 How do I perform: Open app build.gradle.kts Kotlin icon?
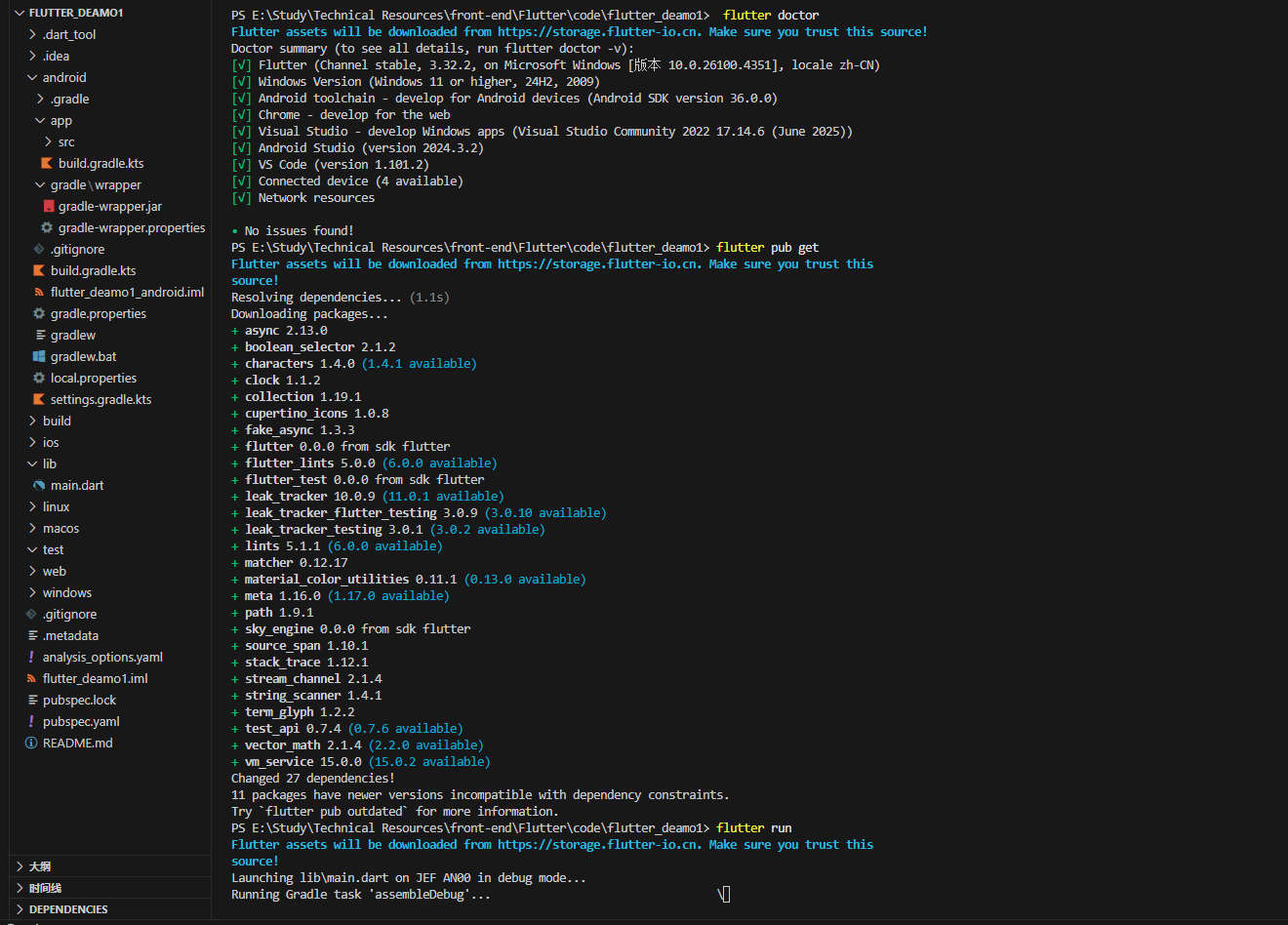pyautogui.click(x=47, y=163)
